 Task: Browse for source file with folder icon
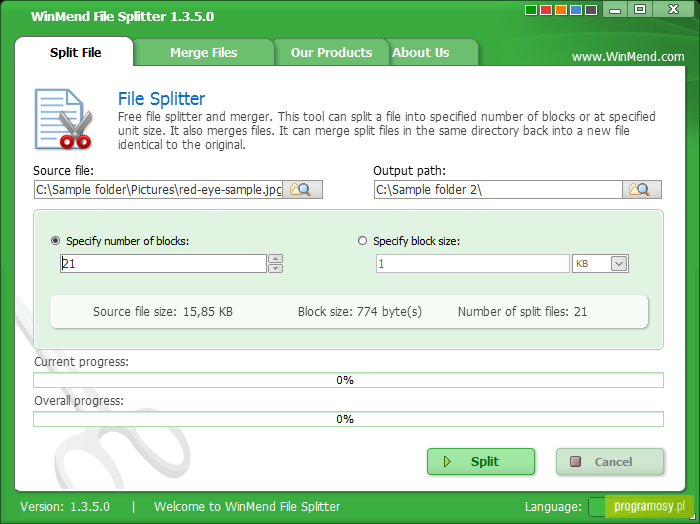302,190
